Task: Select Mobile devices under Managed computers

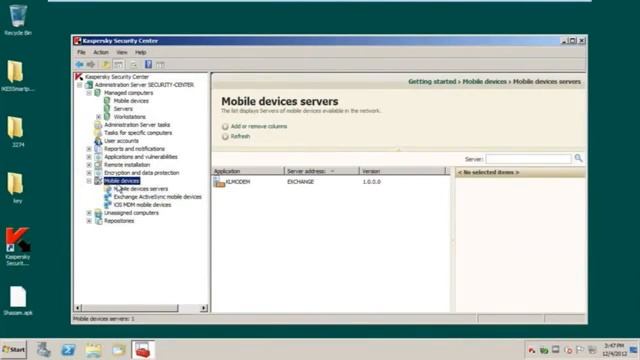Action: [x=131, y=101]
